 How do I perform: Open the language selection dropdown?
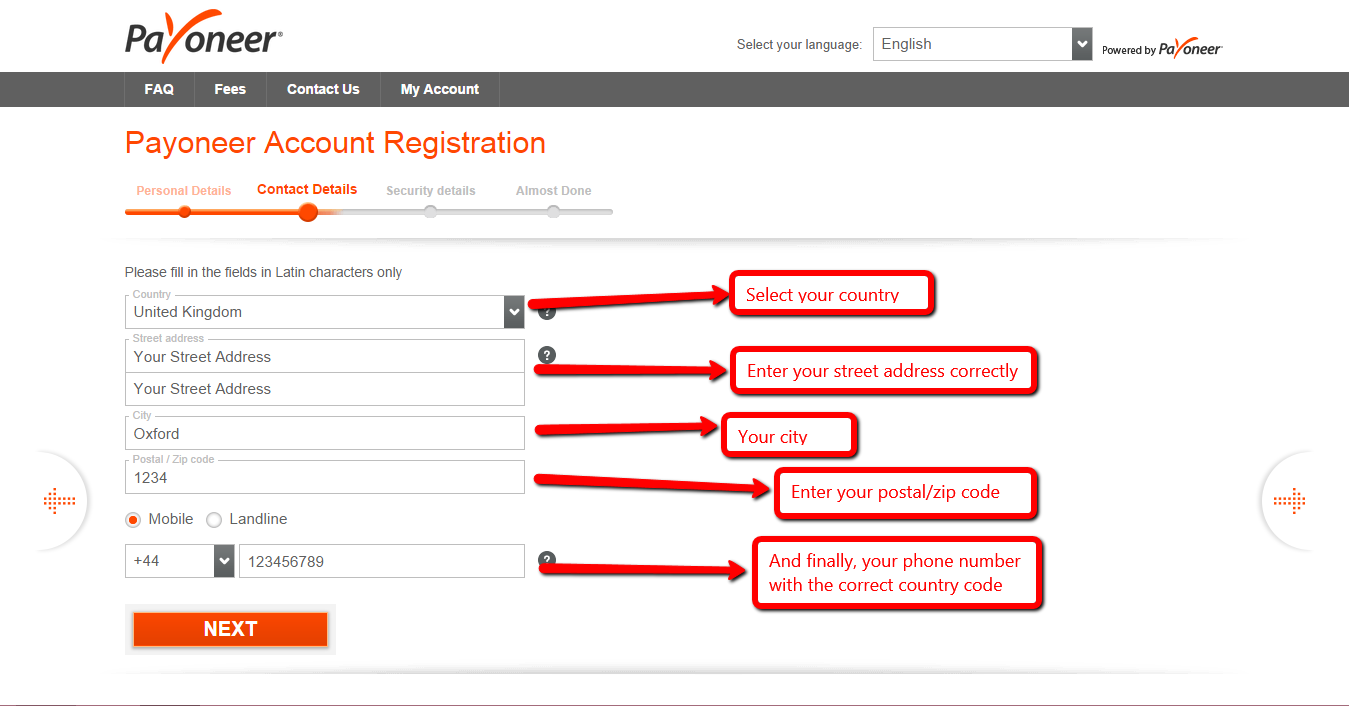[1079, 43]
